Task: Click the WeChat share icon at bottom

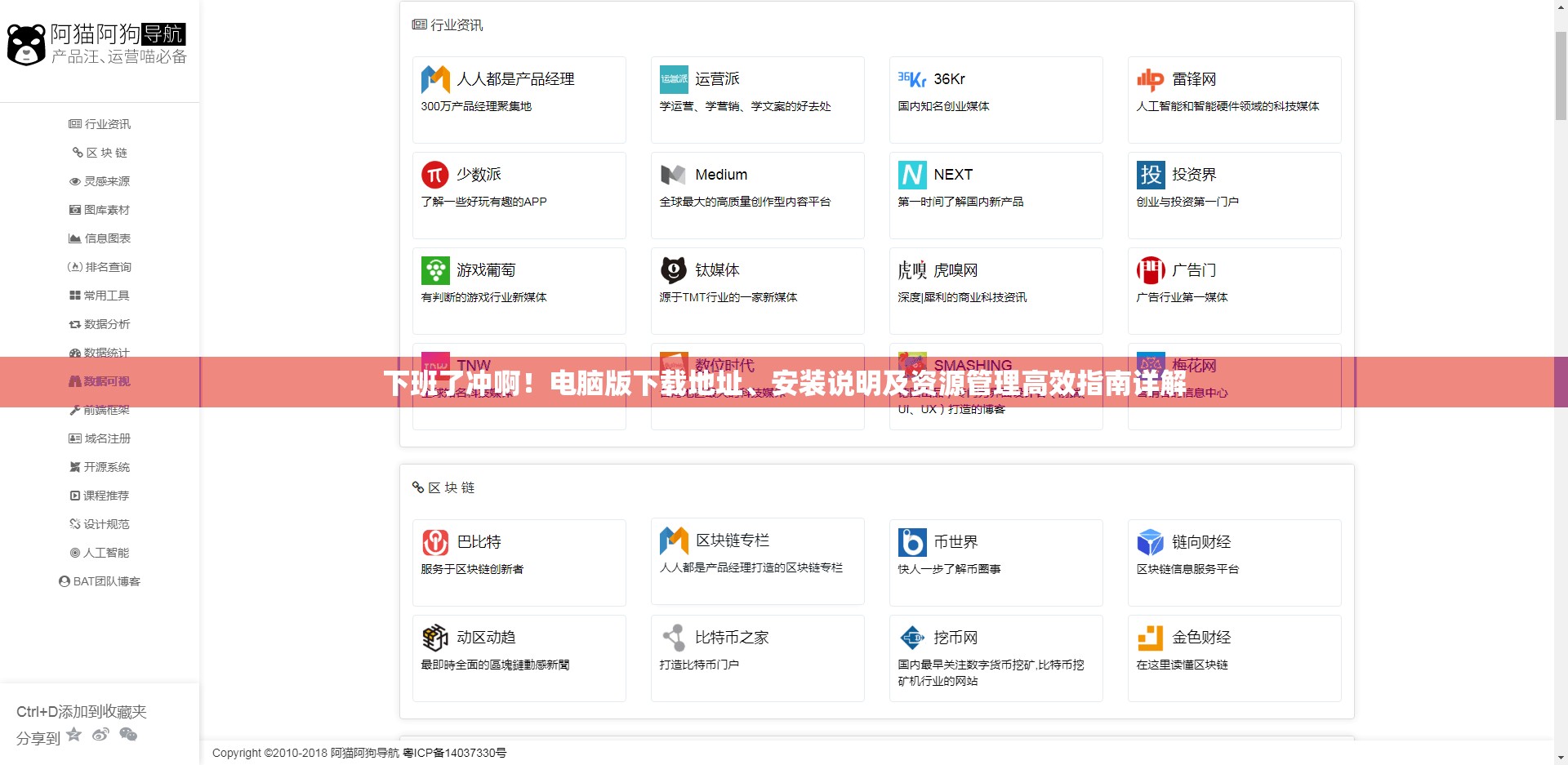Action: [x=128, y=735]
